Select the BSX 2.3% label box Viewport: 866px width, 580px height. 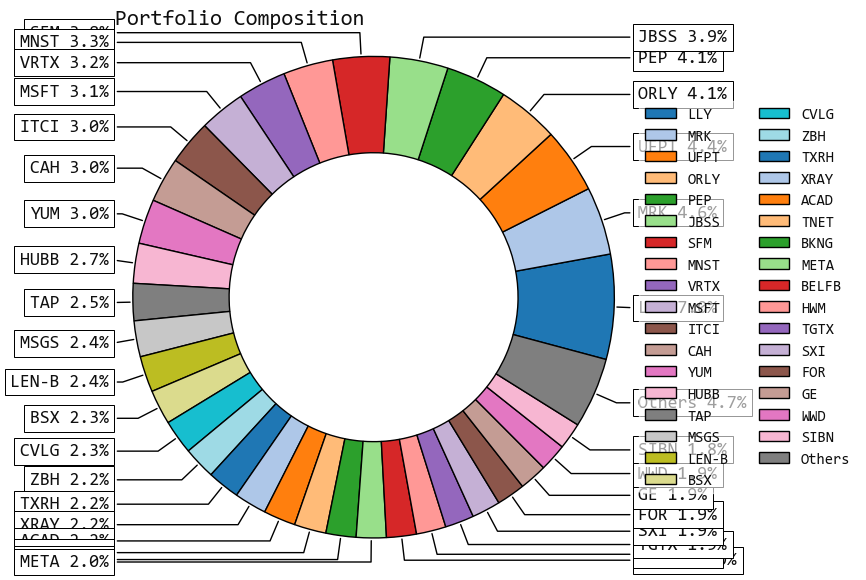(x=69, y=417)
